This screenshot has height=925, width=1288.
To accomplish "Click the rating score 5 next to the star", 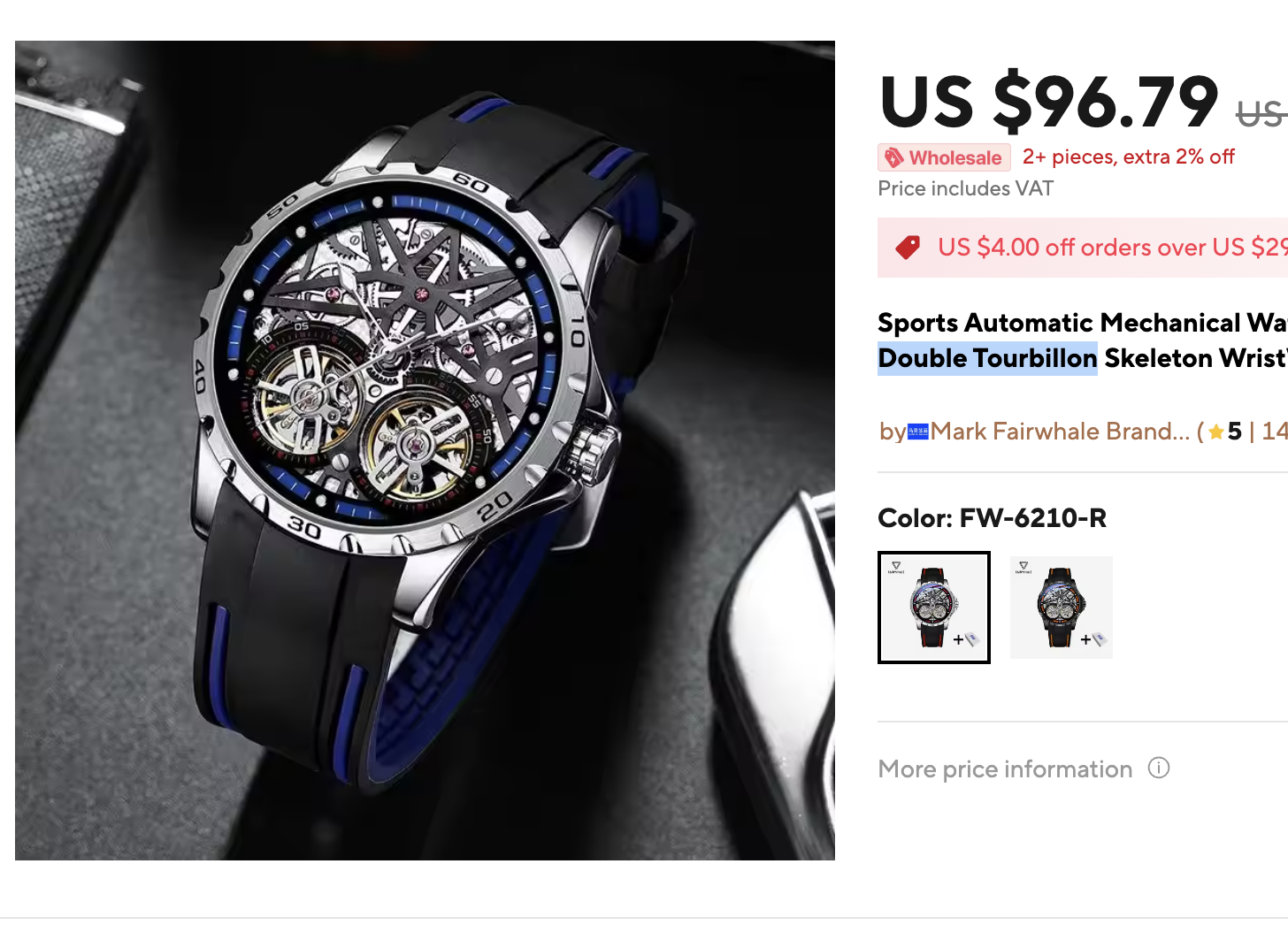I will coord(1235,432).
